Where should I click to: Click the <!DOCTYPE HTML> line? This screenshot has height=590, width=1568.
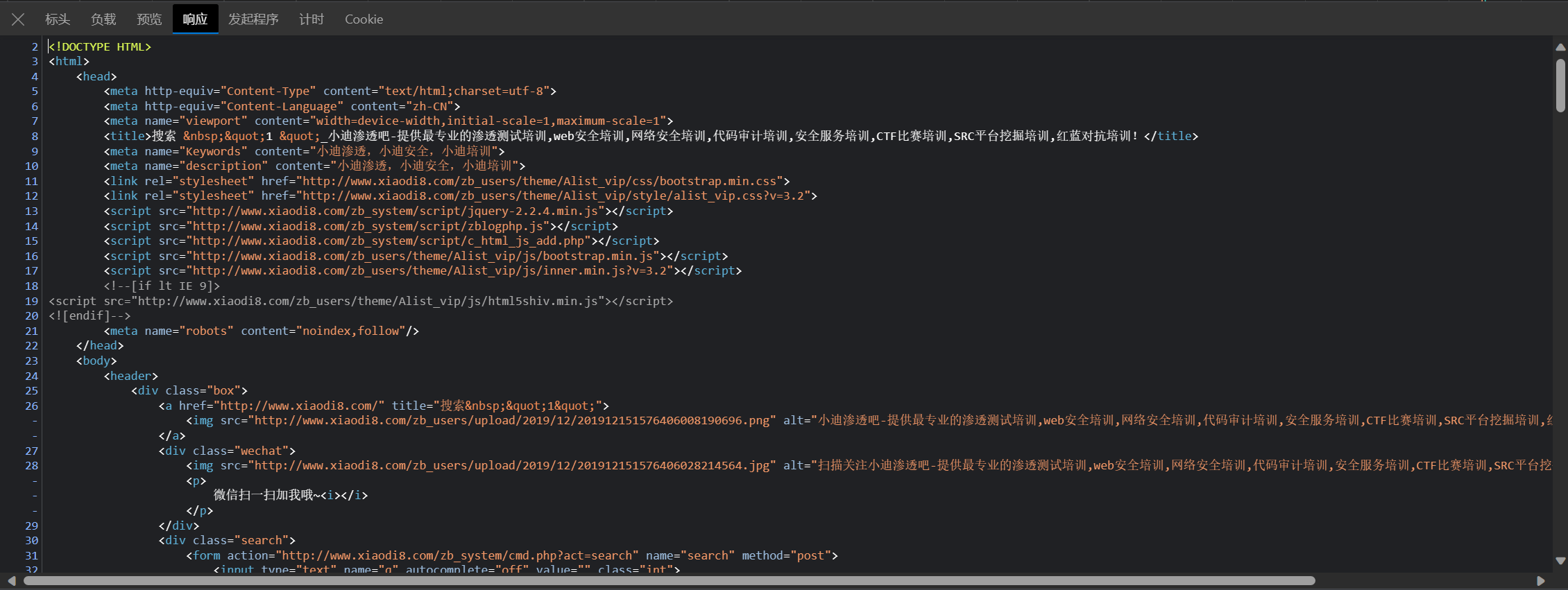(x=100, y=46)
